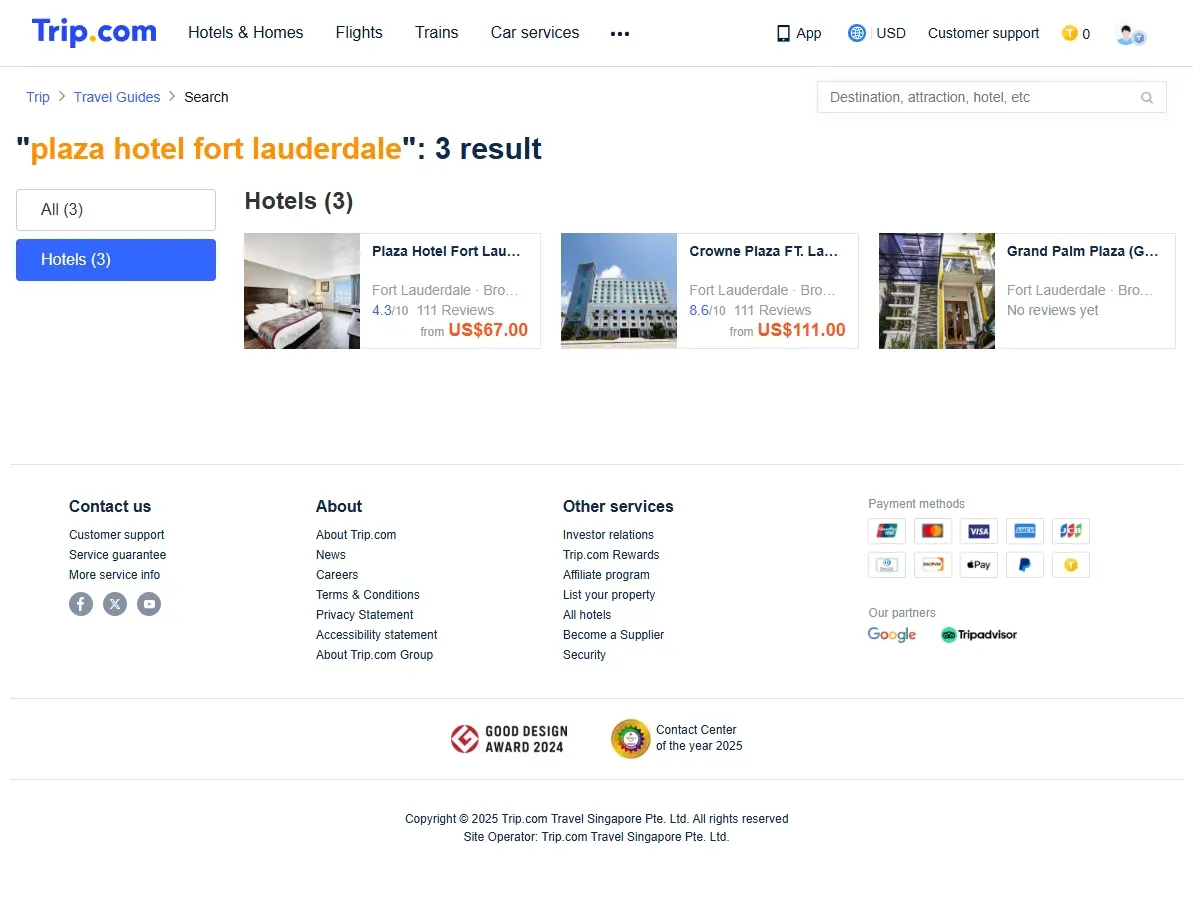Open Affiliate program link
This screenshot has height=921, width=1193.
pyautogui.click(x=606, y=575)
